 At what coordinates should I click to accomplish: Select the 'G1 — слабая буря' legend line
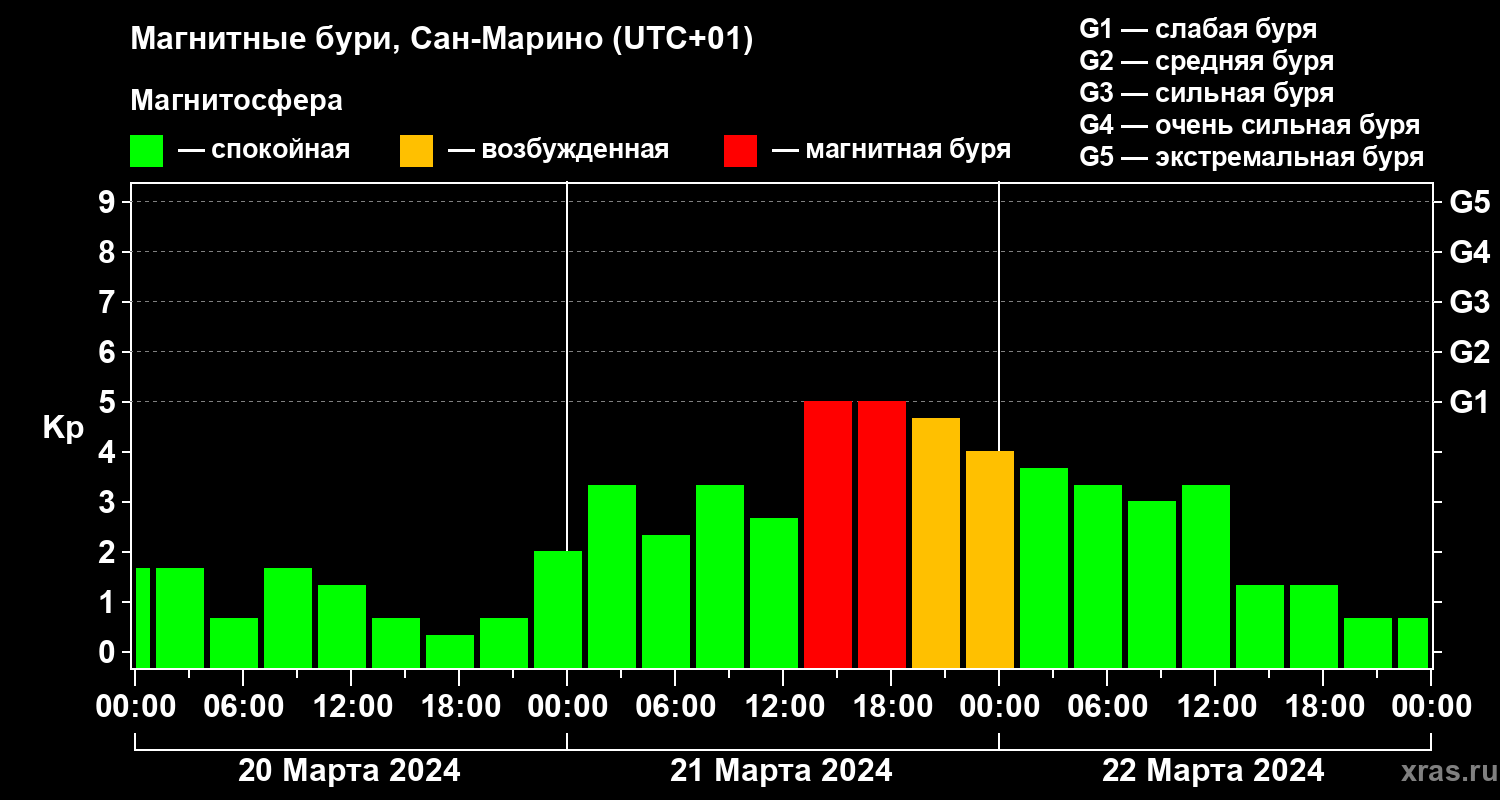pyautogui.click(x=1198, y=29)
